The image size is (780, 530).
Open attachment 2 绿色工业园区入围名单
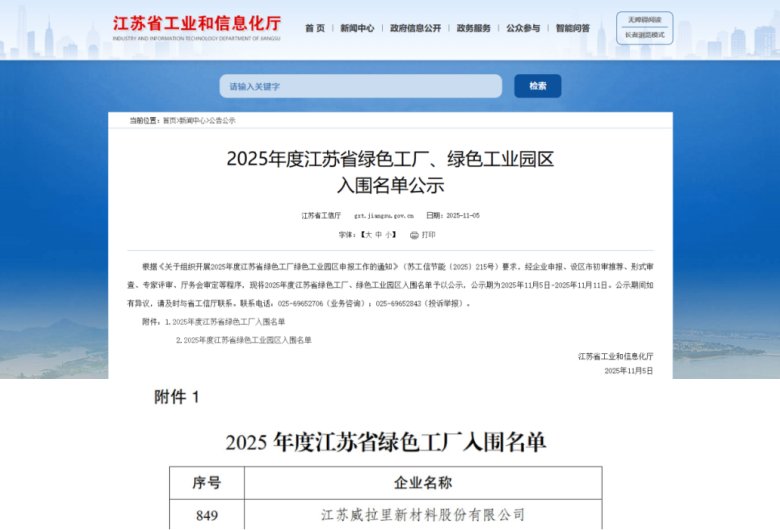click(243, 340)
